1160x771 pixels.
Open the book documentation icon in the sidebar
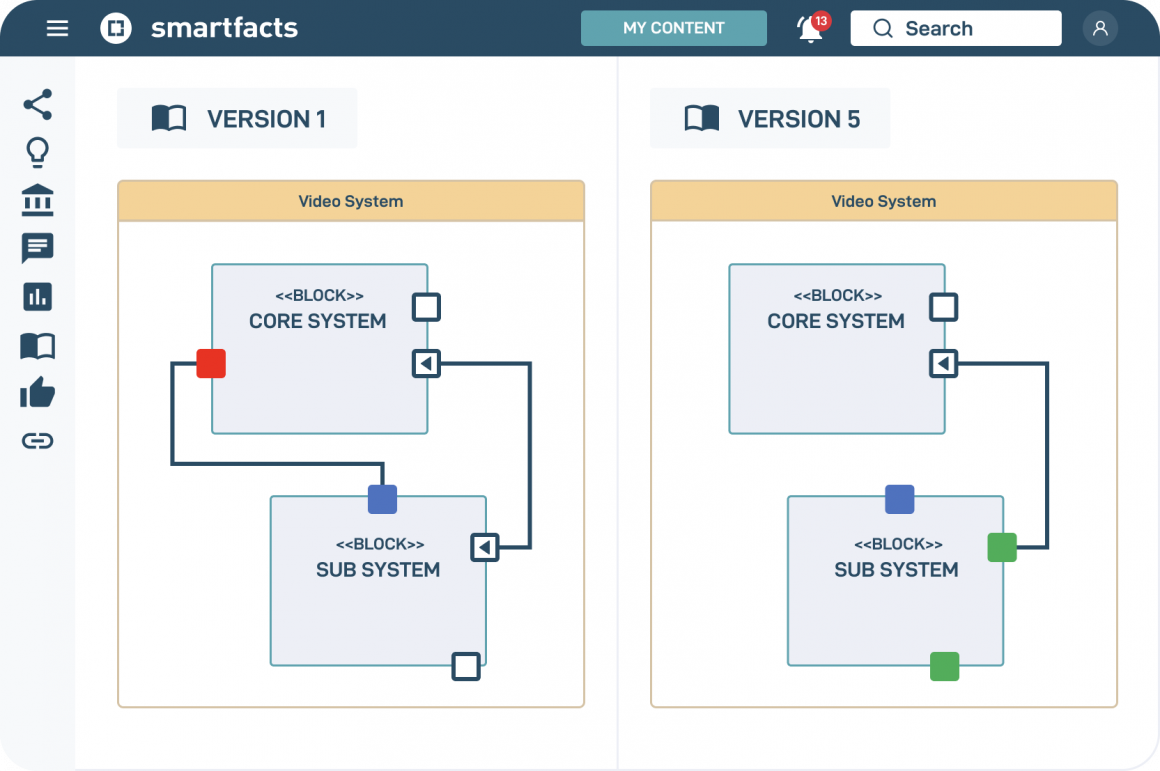pyautogui.click(x=37, y=344)
